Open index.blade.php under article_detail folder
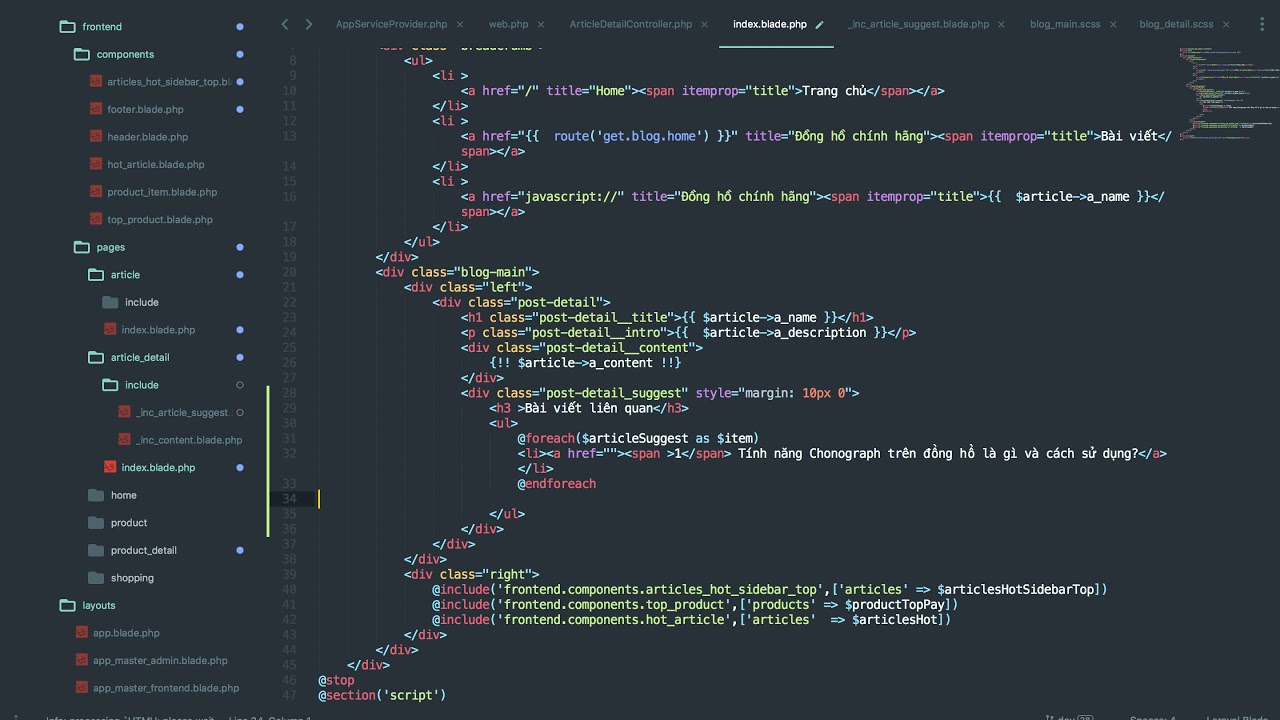Viewport: 1280px width, 720px height. [x=158, y=468]
